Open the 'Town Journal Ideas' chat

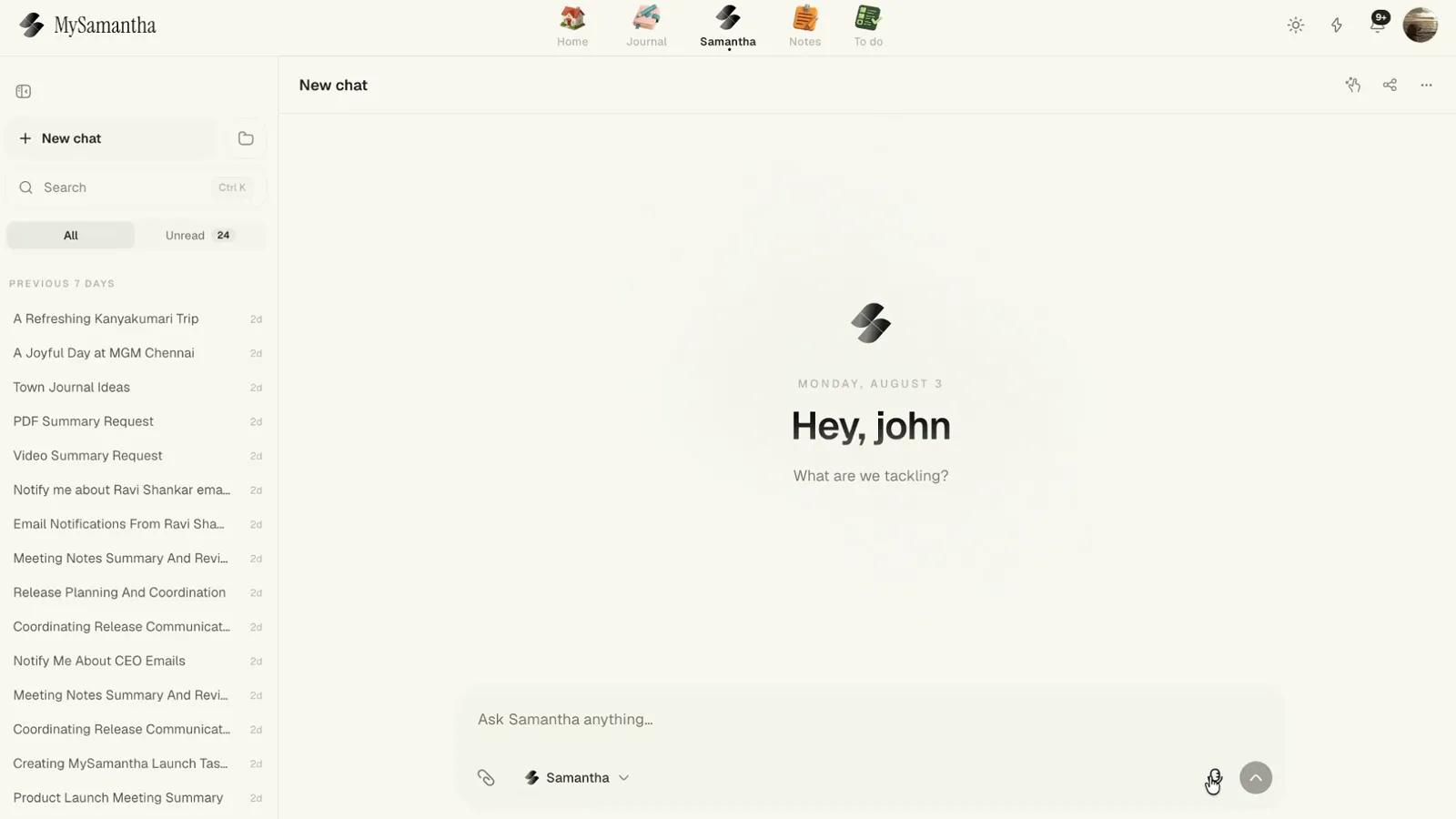(136, 388)
